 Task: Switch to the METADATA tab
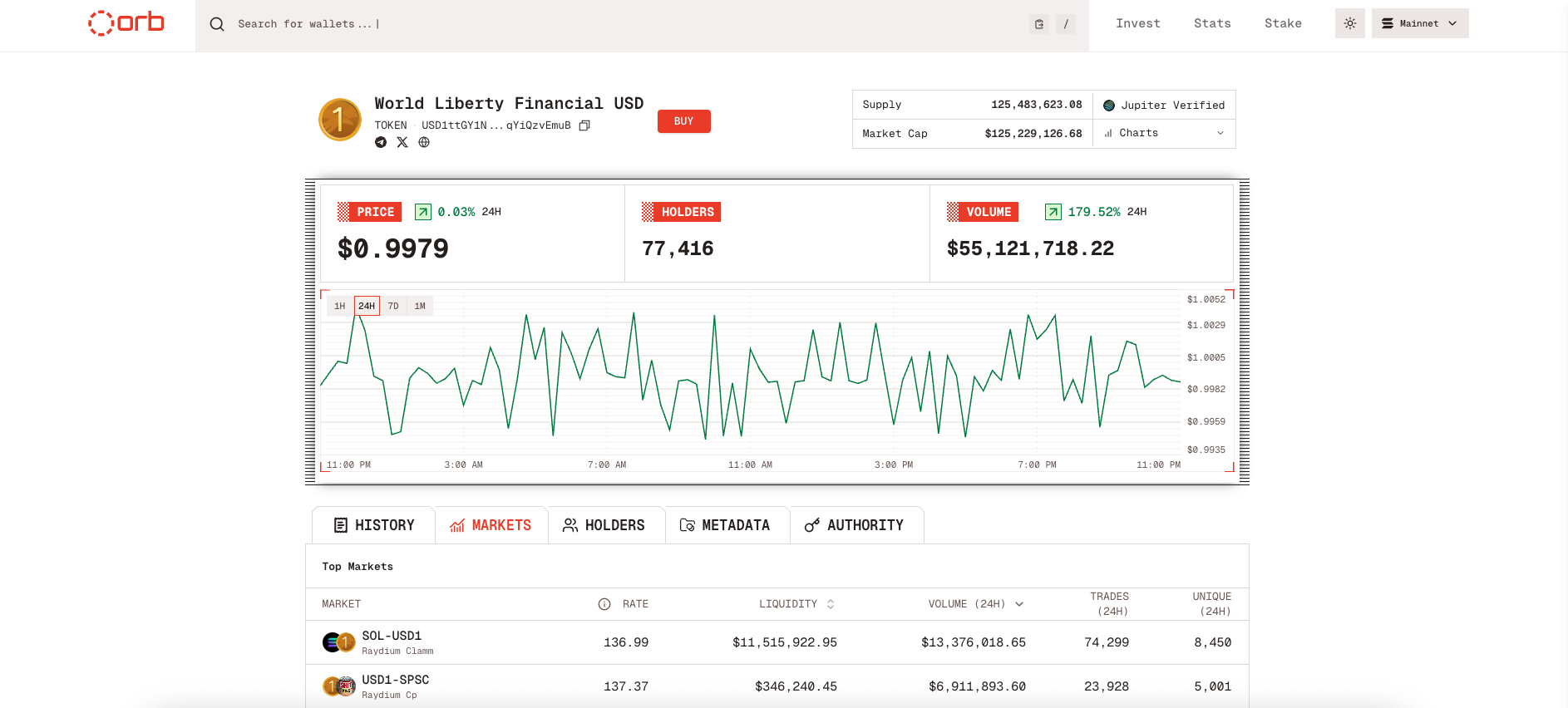(727, 525)
